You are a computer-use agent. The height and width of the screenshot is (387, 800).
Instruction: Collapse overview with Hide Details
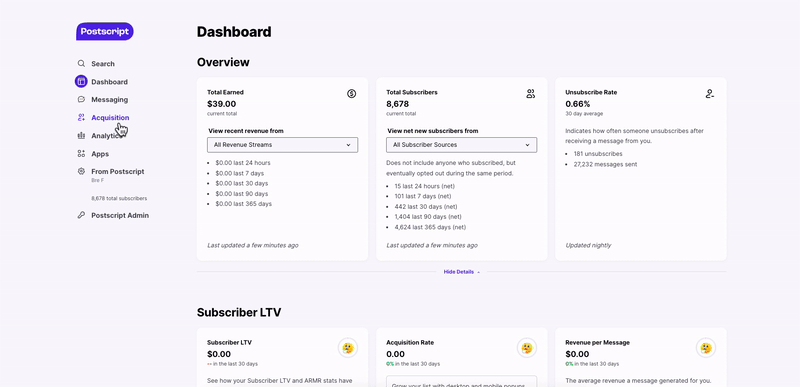462,272
